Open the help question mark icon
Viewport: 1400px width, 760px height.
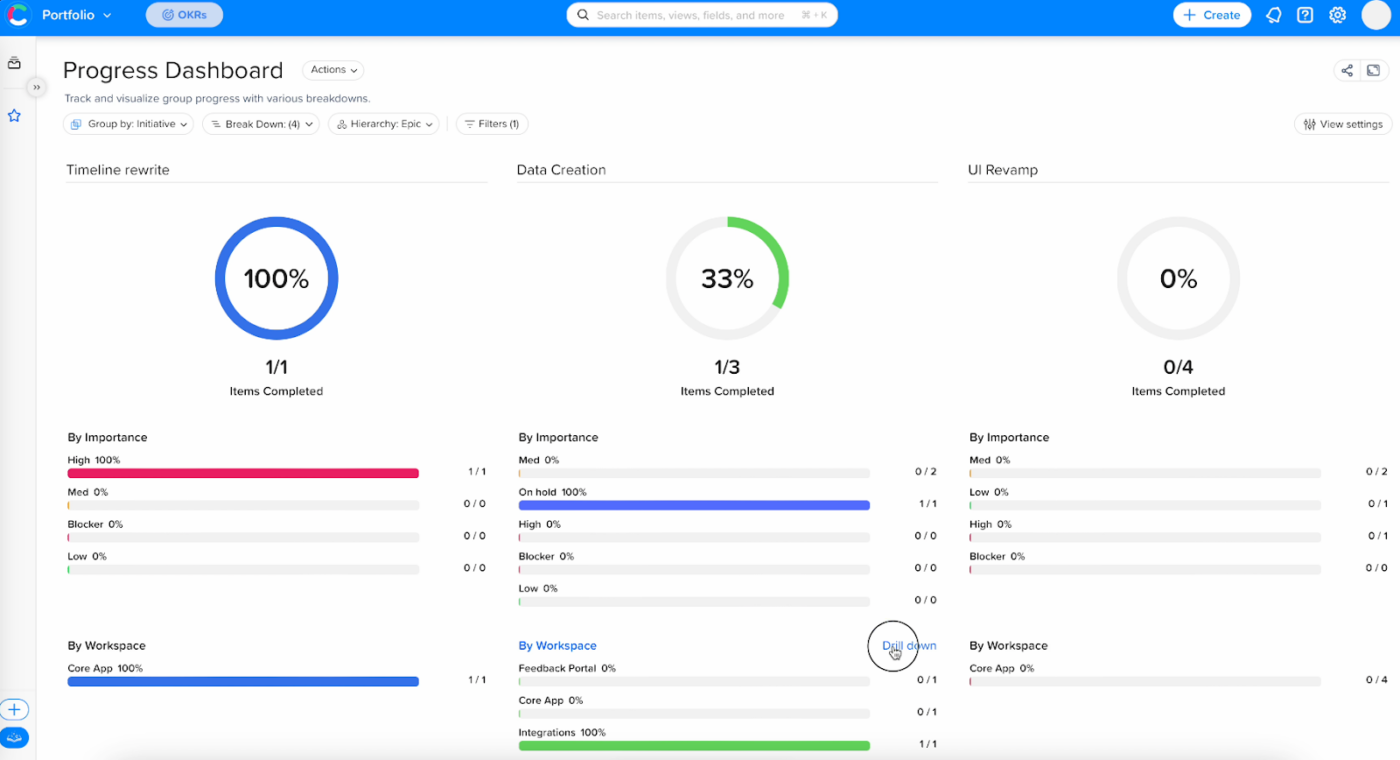pyautogui.click(x=1305, y=15)
